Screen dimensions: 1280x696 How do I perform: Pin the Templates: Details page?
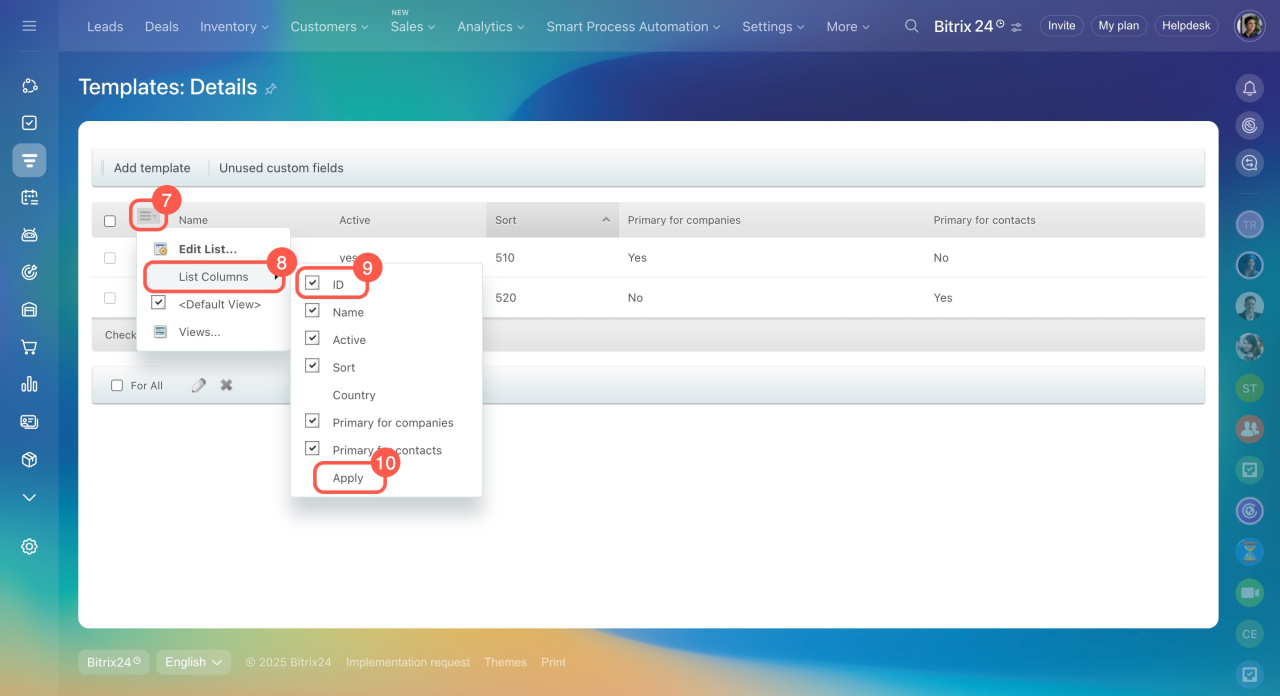pos(271,89)
